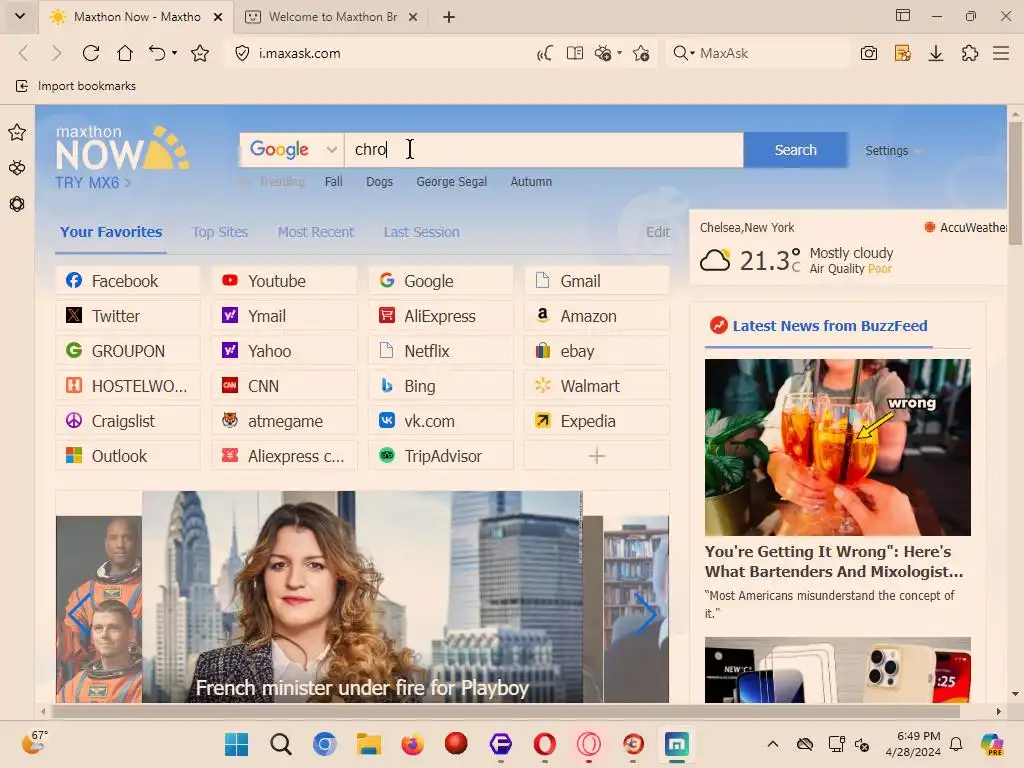The height and width of the screenshot is (768, 1024).
Task: Open a new tab with plus
Action: (449, 17)
